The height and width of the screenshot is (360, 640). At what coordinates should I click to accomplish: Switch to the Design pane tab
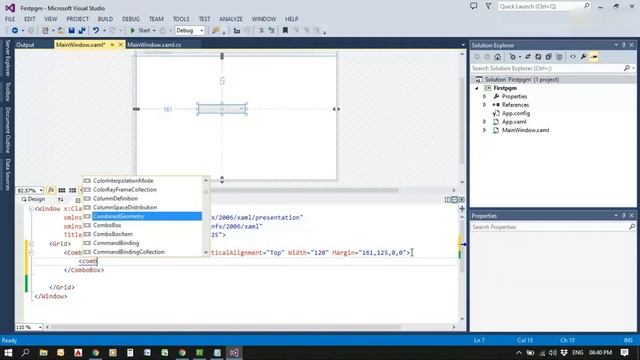33,199
